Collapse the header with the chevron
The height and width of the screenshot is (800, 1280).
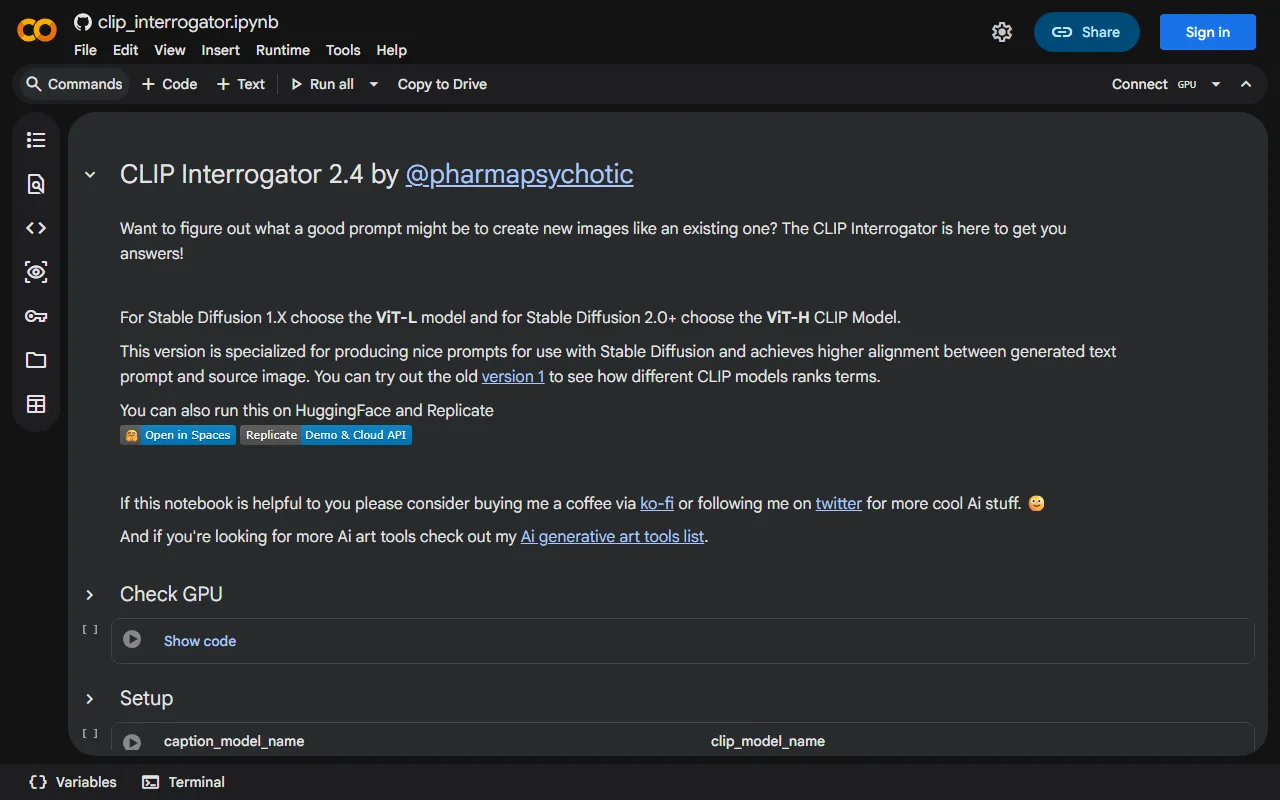click(1246, 84)
